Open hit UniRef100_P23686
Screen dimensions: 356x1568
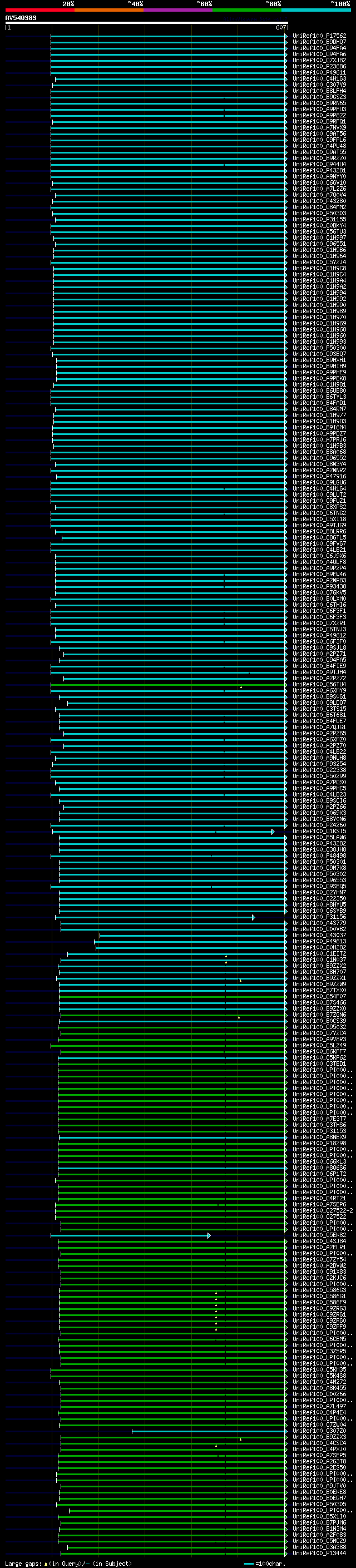(319, 66)
